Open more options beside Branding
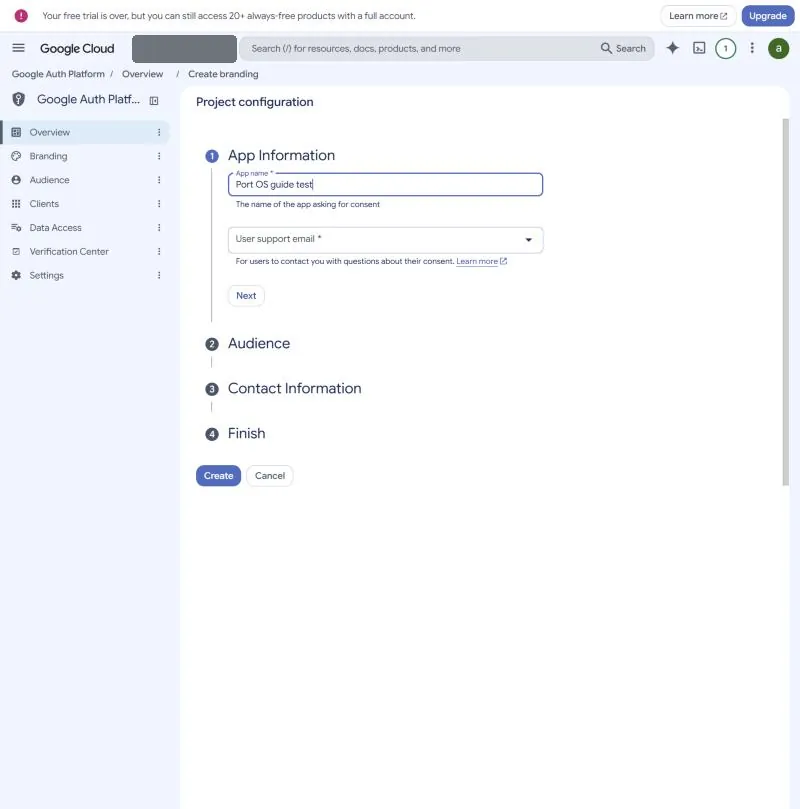Screen dimensions: 800x809 [x=159, y=156]
